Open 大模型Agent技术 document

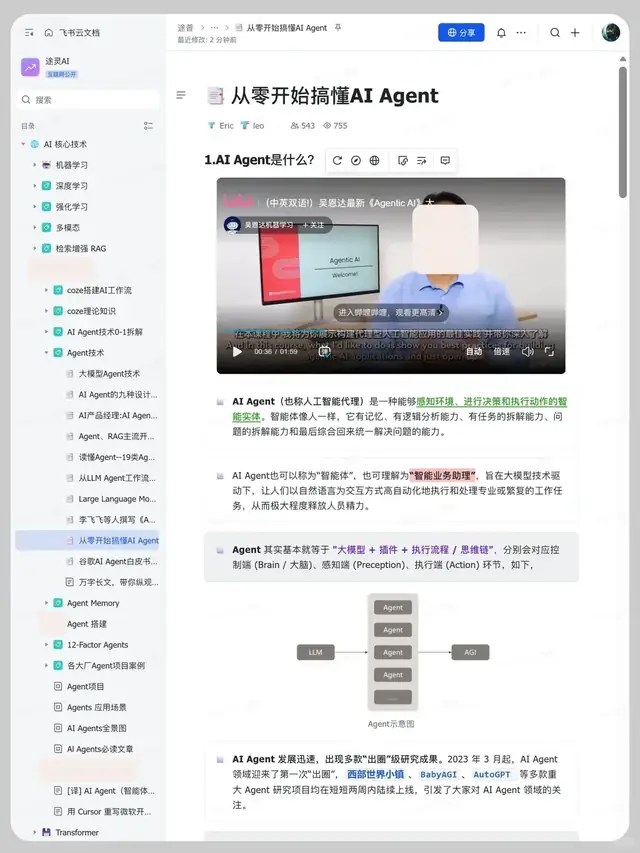click(109, 374)
